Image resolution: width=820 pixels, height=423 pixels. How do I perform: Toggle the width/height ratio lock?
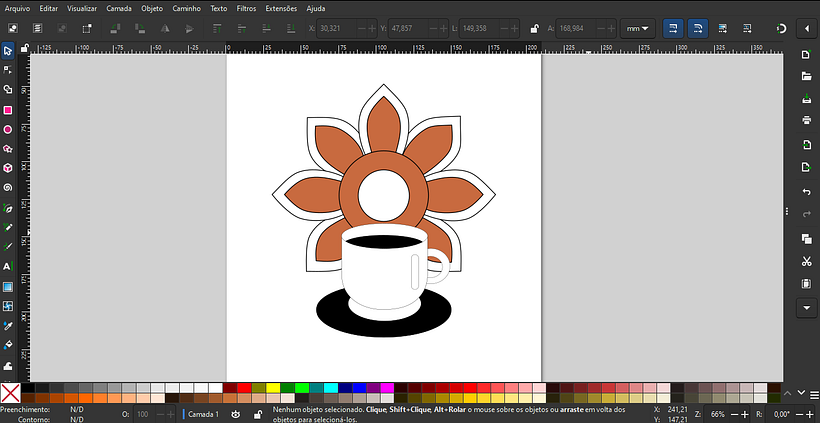[536, 29]
